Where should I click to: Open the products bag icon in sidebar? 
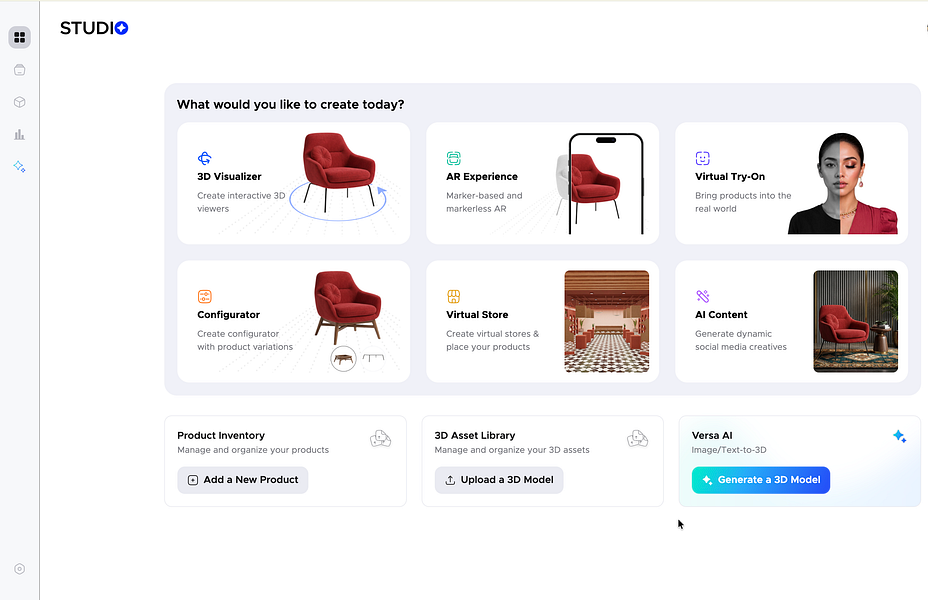pyautogui.click(x=20, y=70)
